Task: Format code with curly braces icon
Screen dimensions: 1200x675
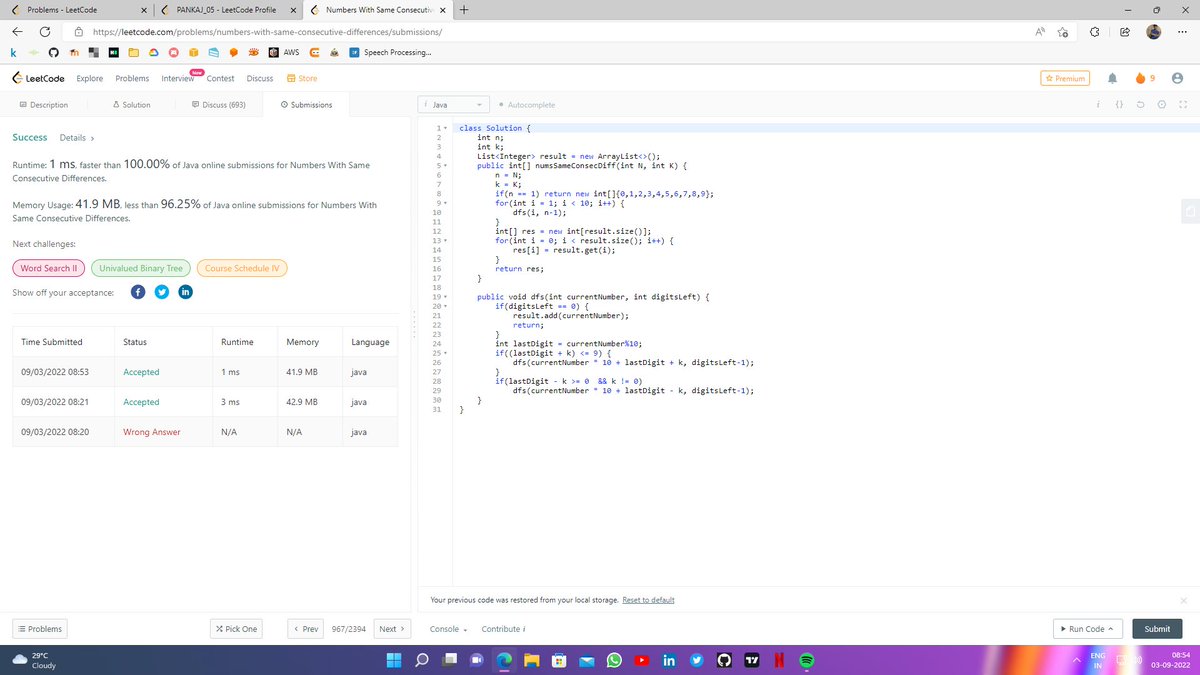Action: 1120,105
